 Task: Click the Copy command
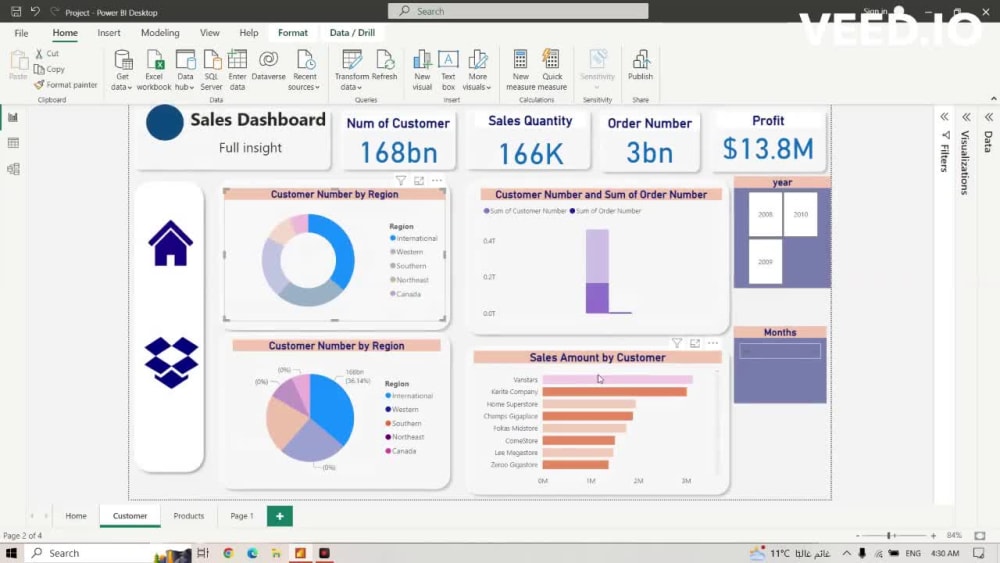point(50,69)
